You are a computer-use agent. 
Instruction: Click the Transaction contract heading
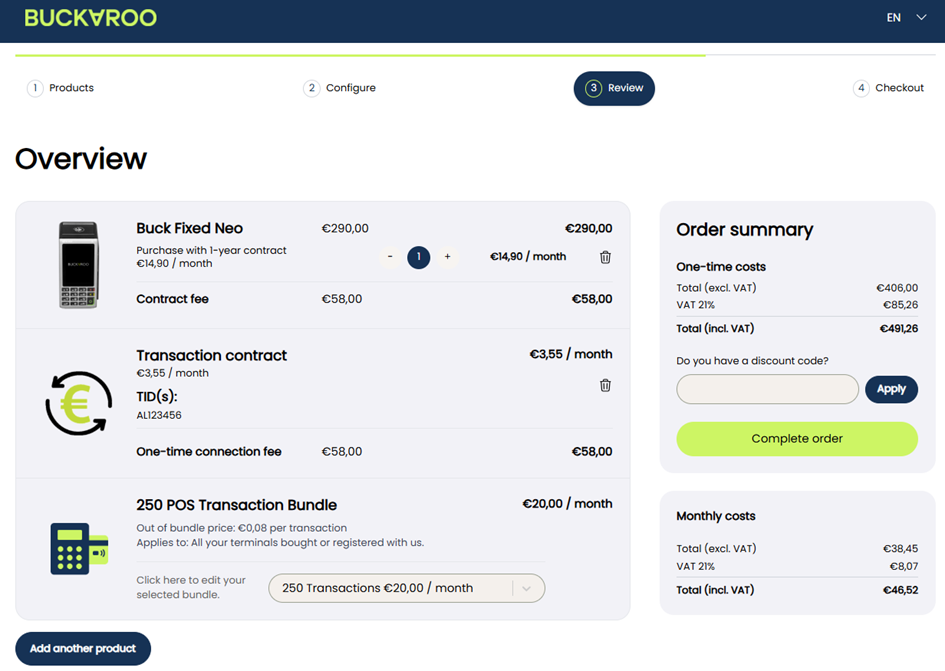point(212,355)
